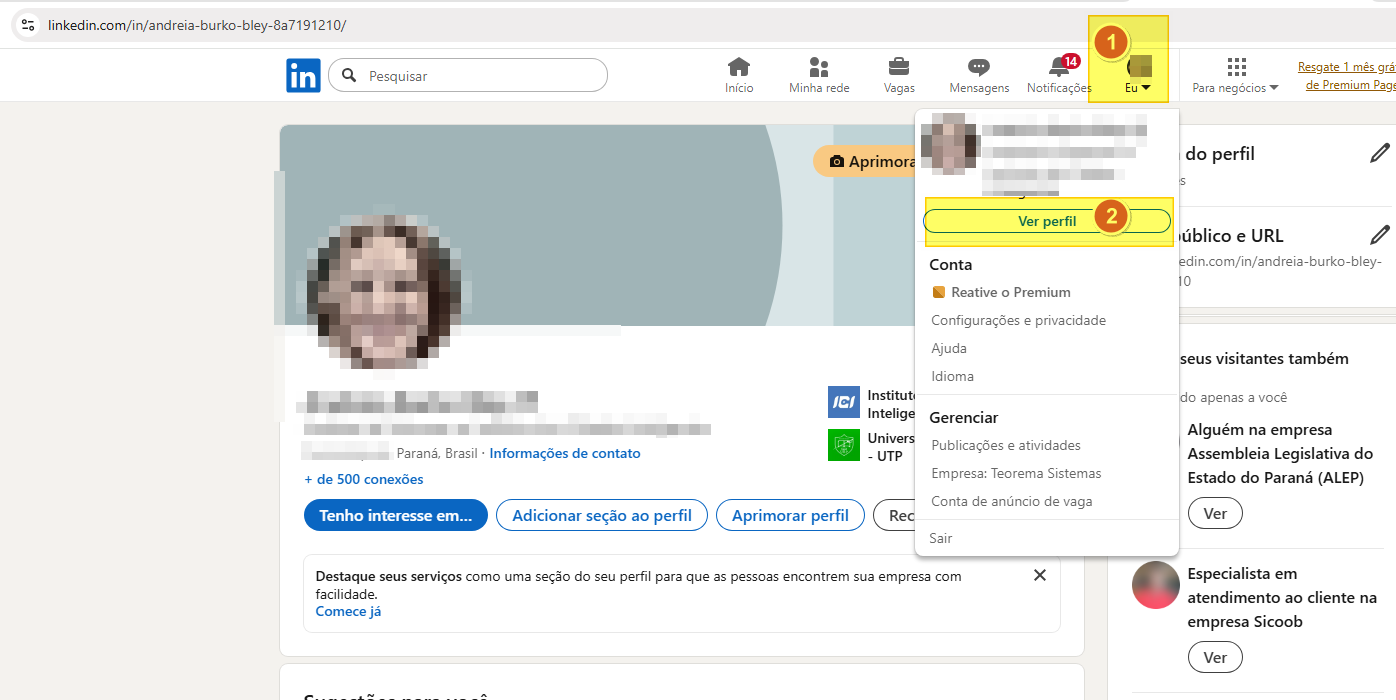1396x700 pixels.
Task: Click the address bar URL
Action: pyautogui.click(x=197, y=24)
